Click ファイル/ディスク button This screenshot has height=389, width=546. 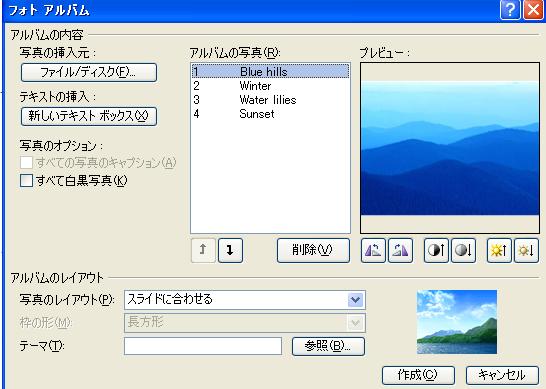(x=89, y=72)
